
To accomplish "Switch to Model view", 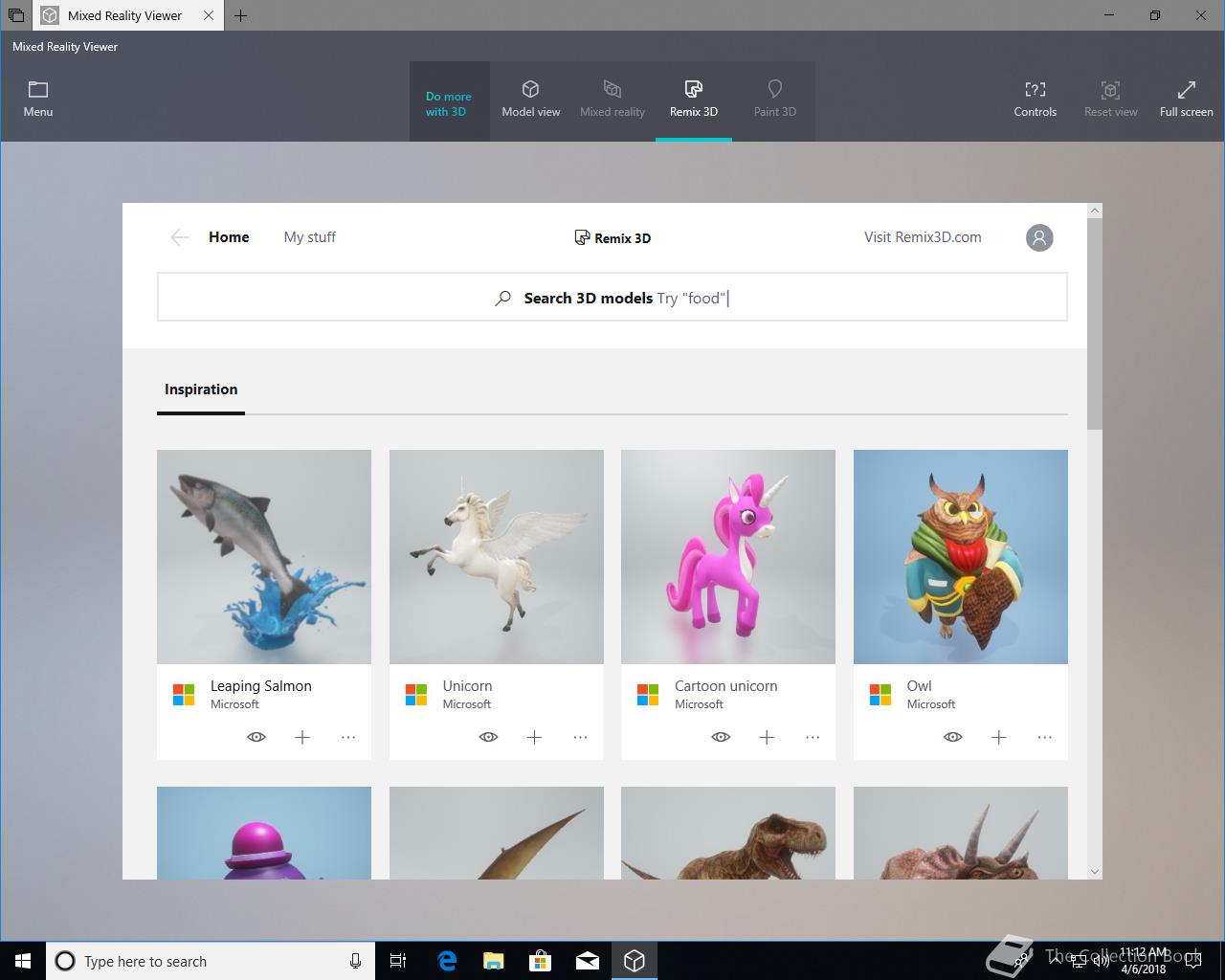I will pos(530,100).
